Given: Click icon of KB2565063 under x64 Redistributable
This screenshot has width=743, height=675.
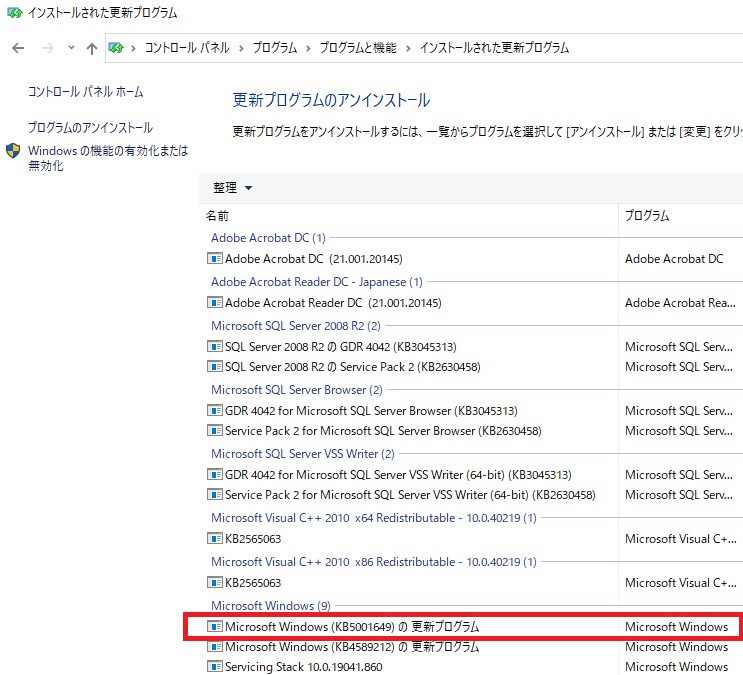Looking at the screenshot, I should pyautogui.click(x=215, y=538).
